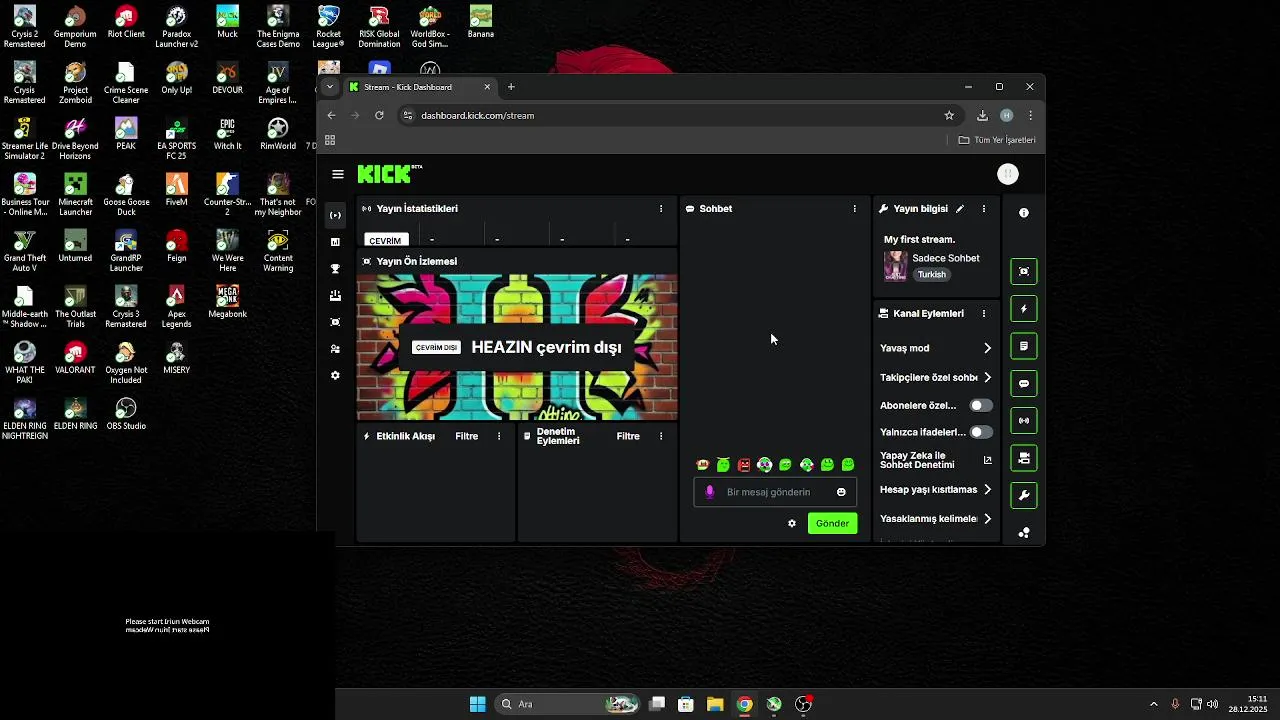The width and height of the screenshot is (1280, 720).
Task: Open the analytics bar-chart sidebar icon
Action: (335, 242)
